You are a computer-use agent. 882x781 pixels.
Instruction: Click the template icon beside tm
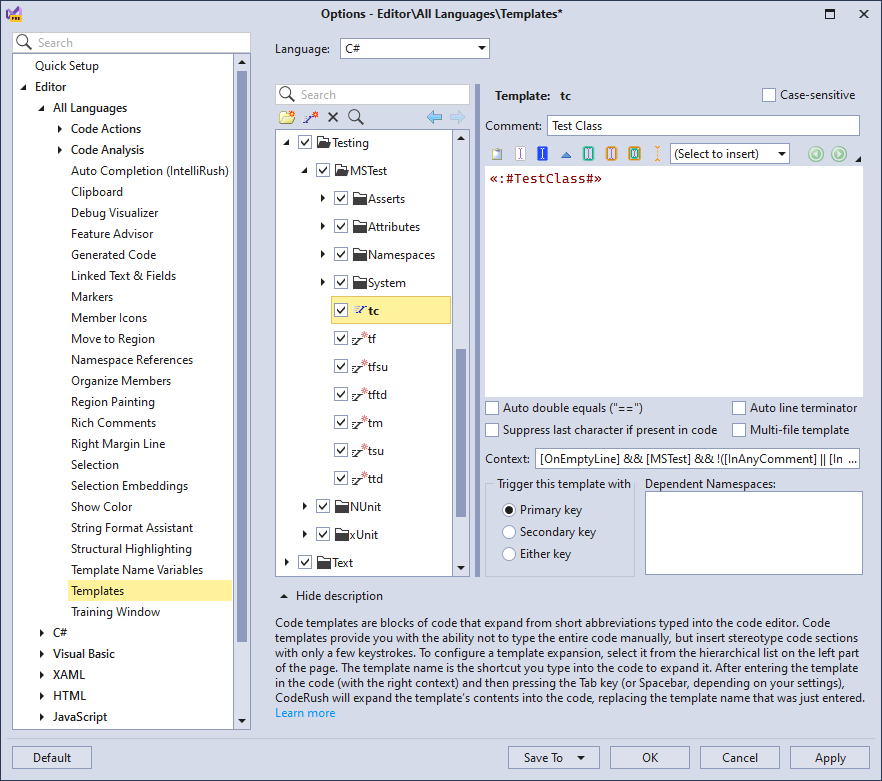click(359, 422)
